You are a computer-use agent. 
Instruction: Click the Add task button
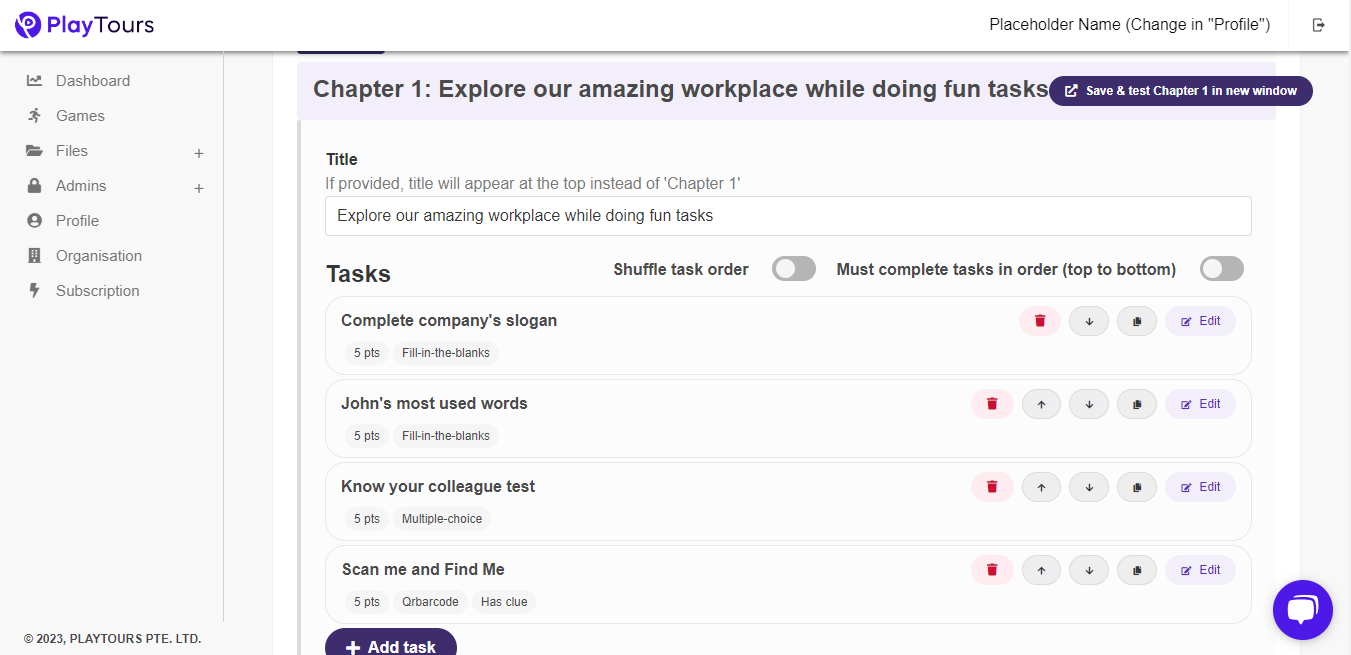pos(391,642)
